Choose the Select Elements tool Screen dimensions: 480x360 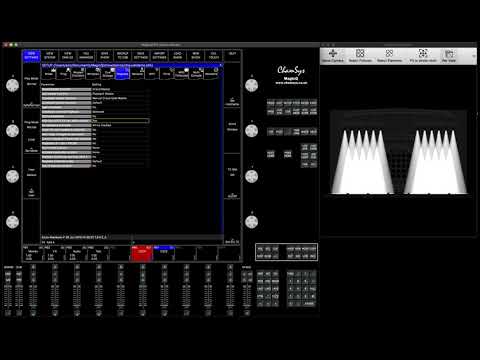pyautogui.click(x=389, y=56)
